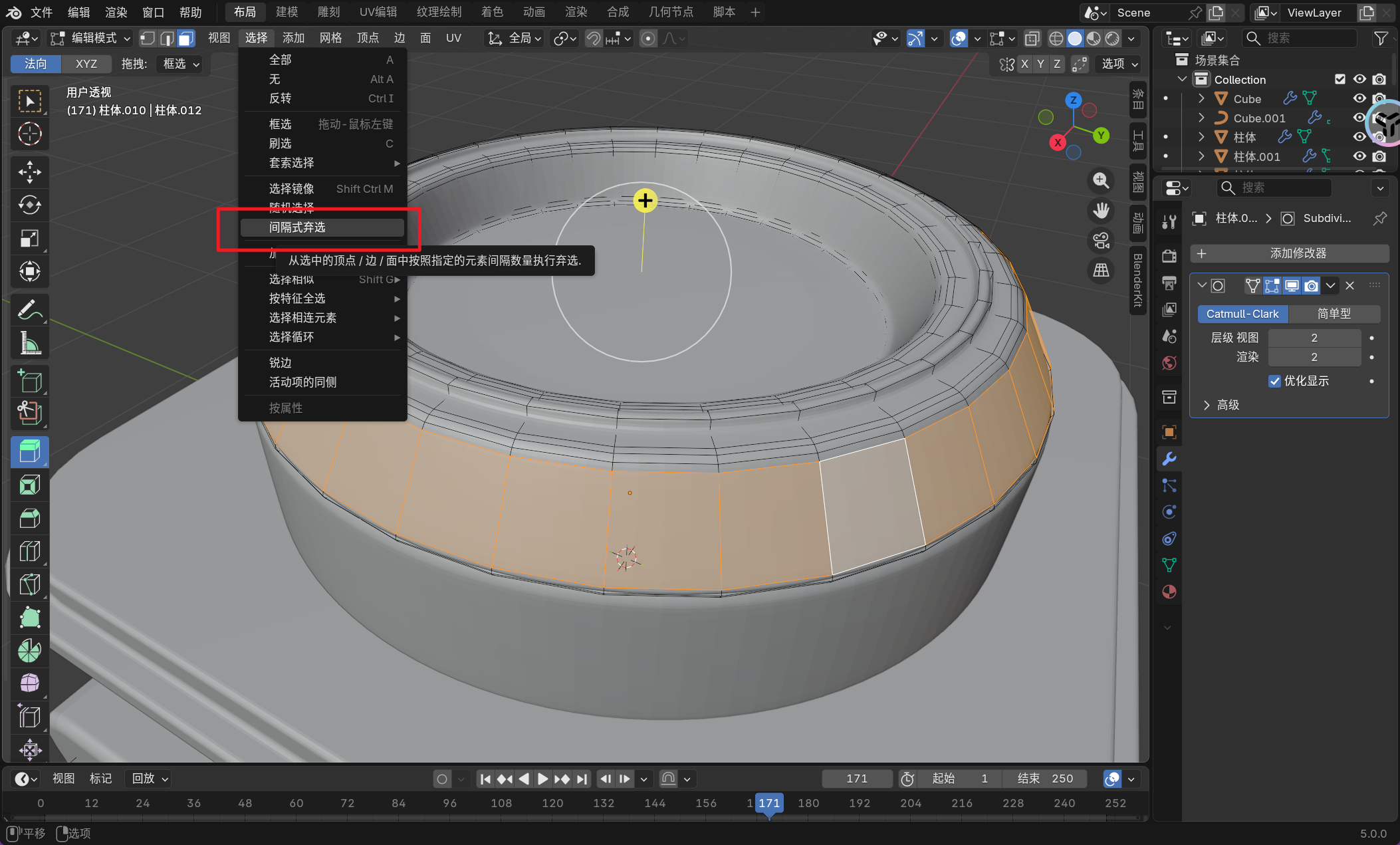Switch to the UV编辑 workspace tab
The height and width of the screenshot is (845, 1400).
coord(378,12)
